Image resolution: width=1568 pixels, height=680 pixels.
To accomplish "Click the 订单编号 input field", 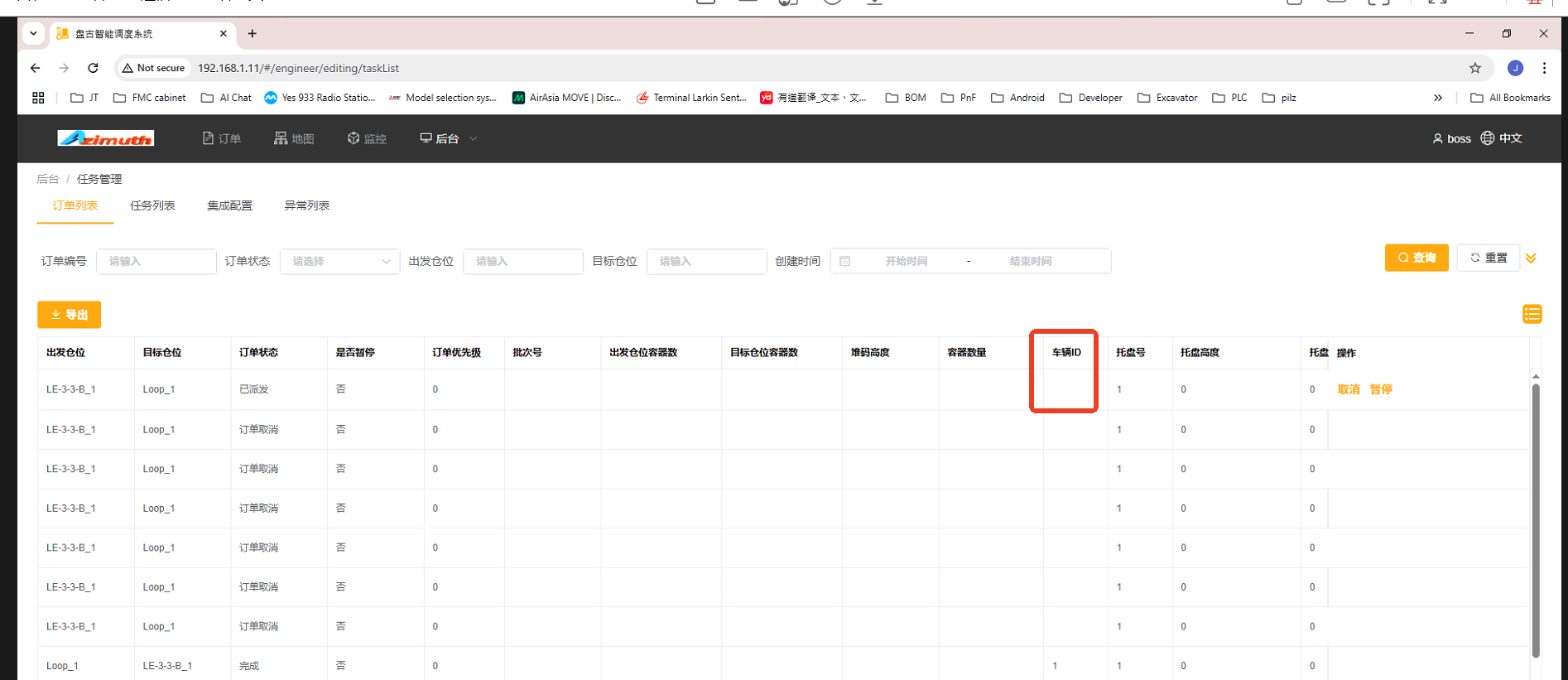I will tap(156, 261).
